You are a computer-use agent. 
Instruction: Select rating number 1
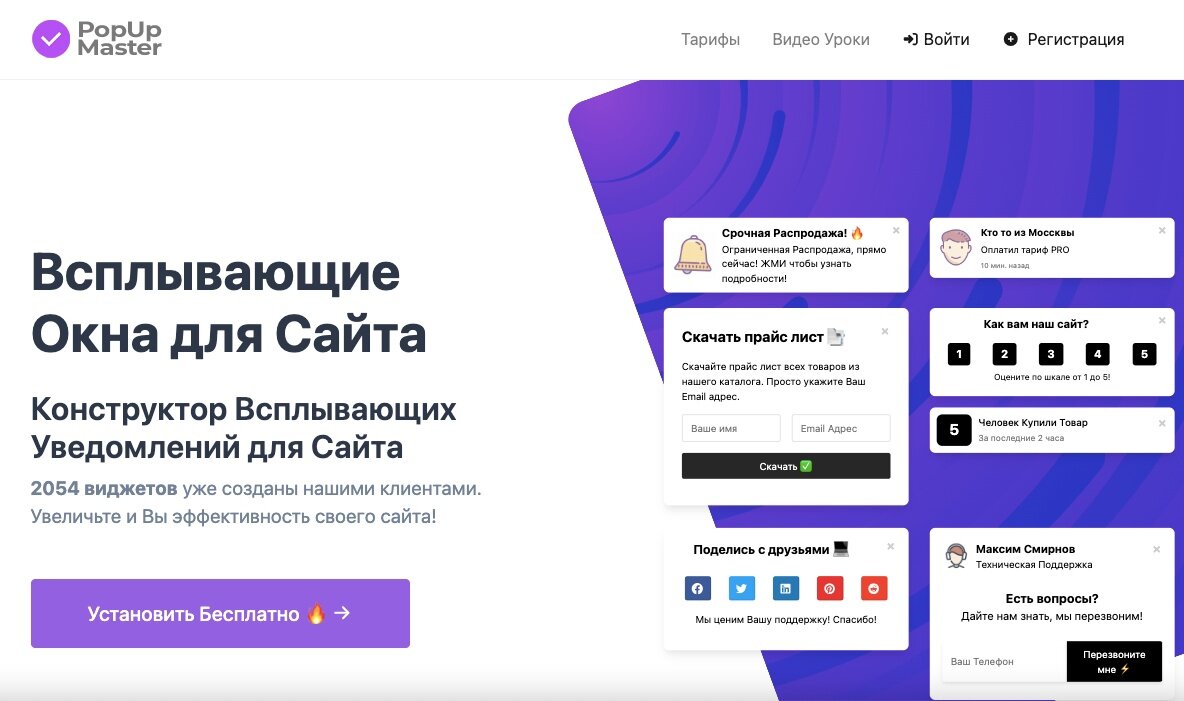959,354
